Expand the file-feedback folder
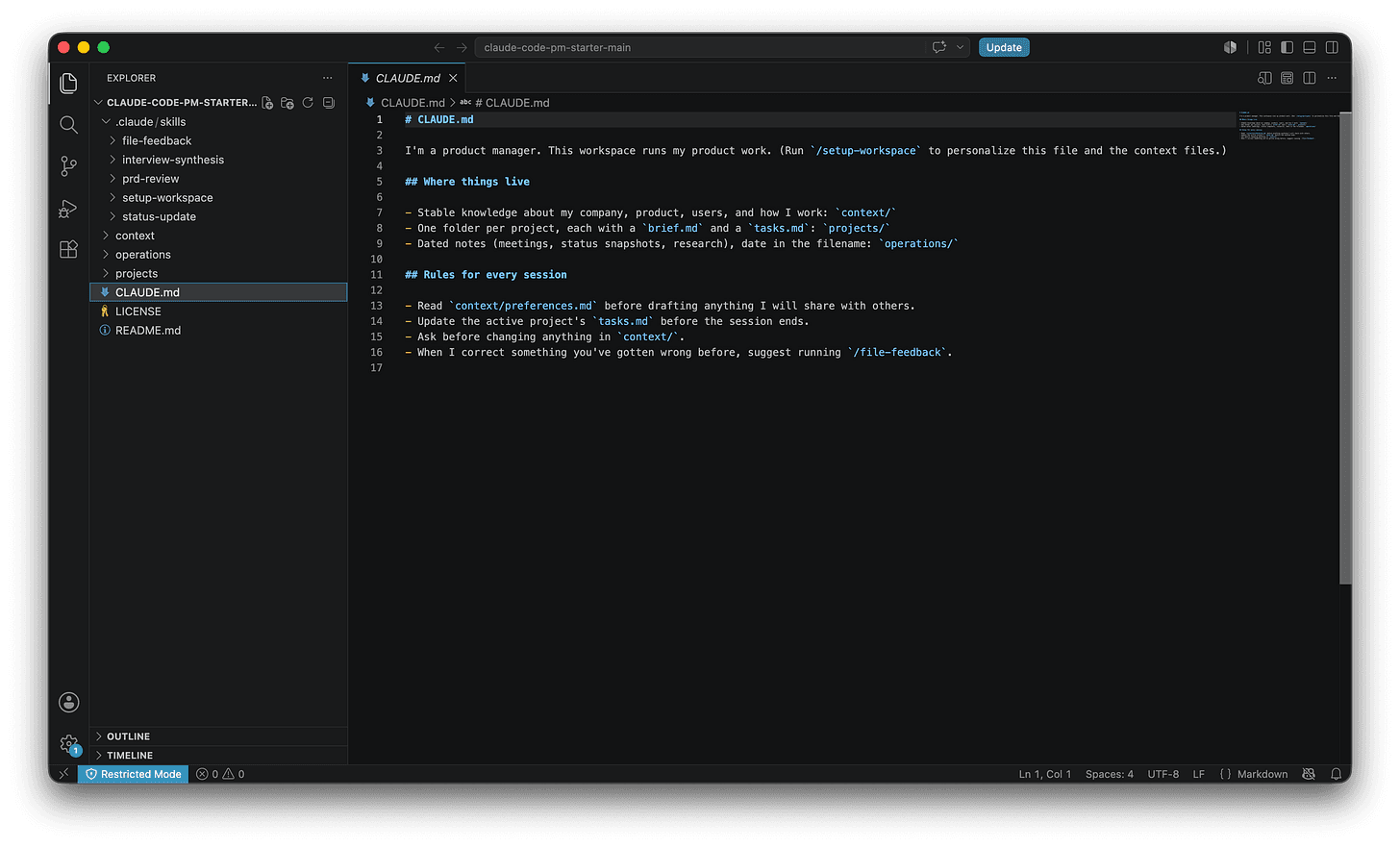The image size is (1400, 847). click(x=218, y=141)
